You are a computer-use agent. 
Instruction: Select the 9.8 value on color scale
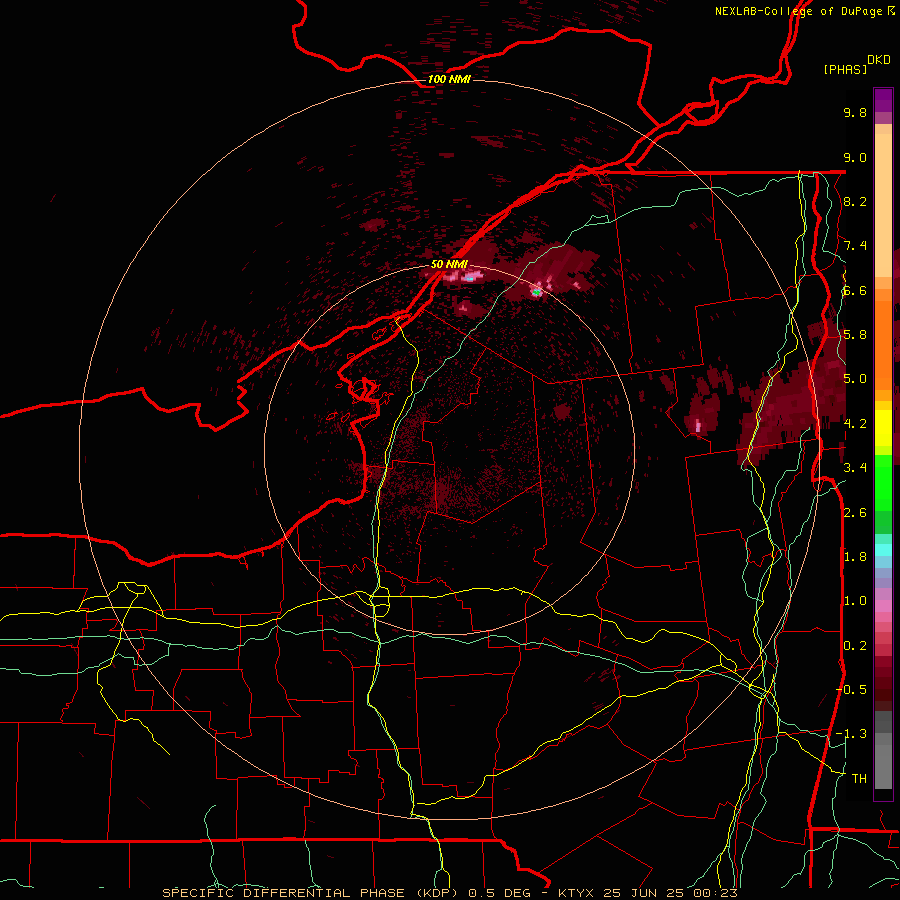[855, 112]
